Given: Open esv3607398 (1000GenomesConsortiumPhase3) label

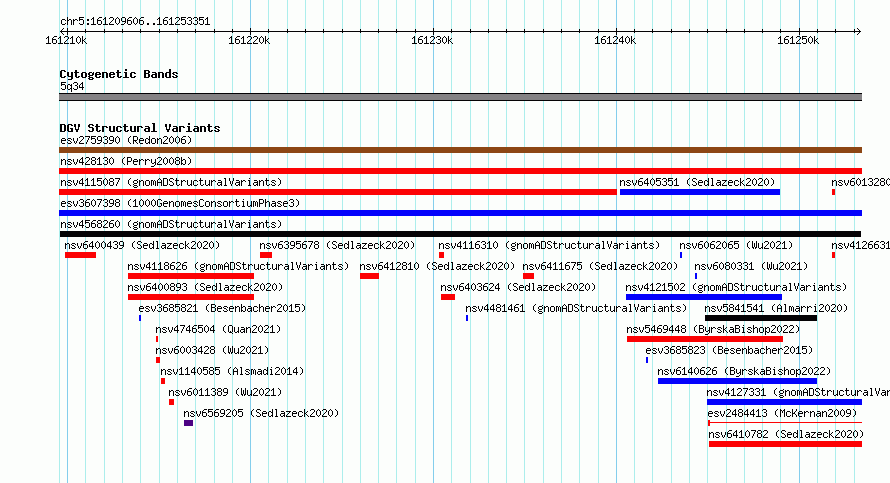Looking at the screenshot, I should click(180, 203).
